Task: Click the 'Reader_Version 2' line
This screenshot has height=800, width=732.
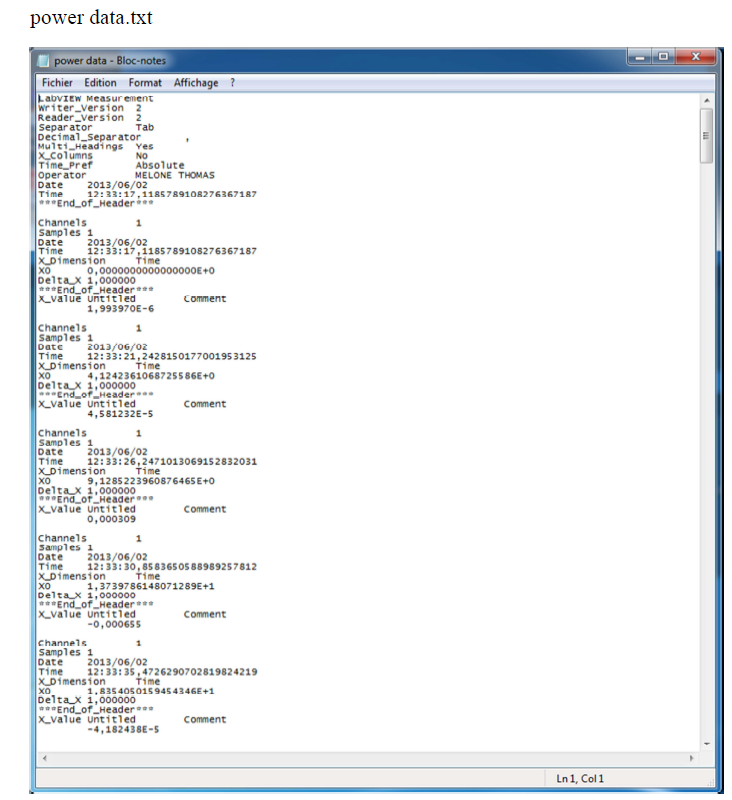Action: coord(90,118)
